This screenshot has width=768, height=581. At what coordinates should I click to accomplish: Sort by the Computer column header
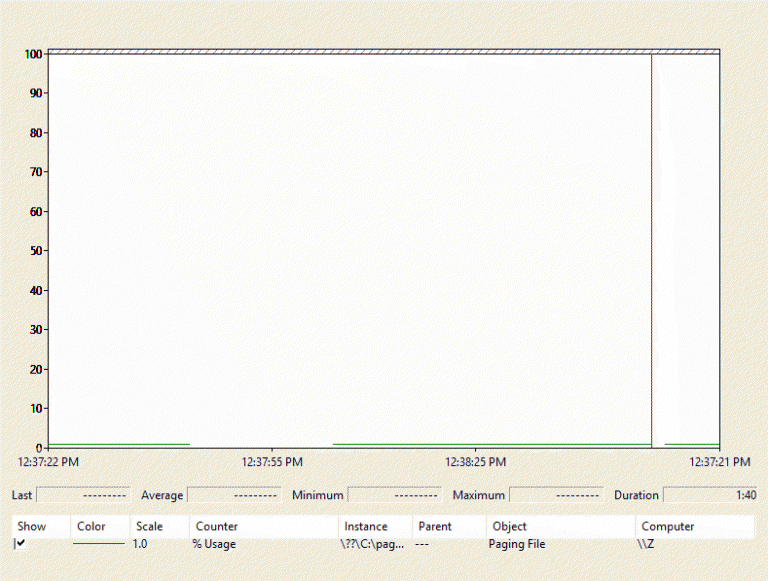(667, 526)
